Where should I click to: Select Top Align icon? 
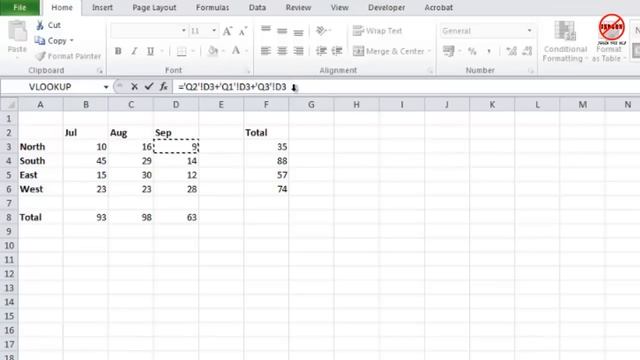coord(266,30)
